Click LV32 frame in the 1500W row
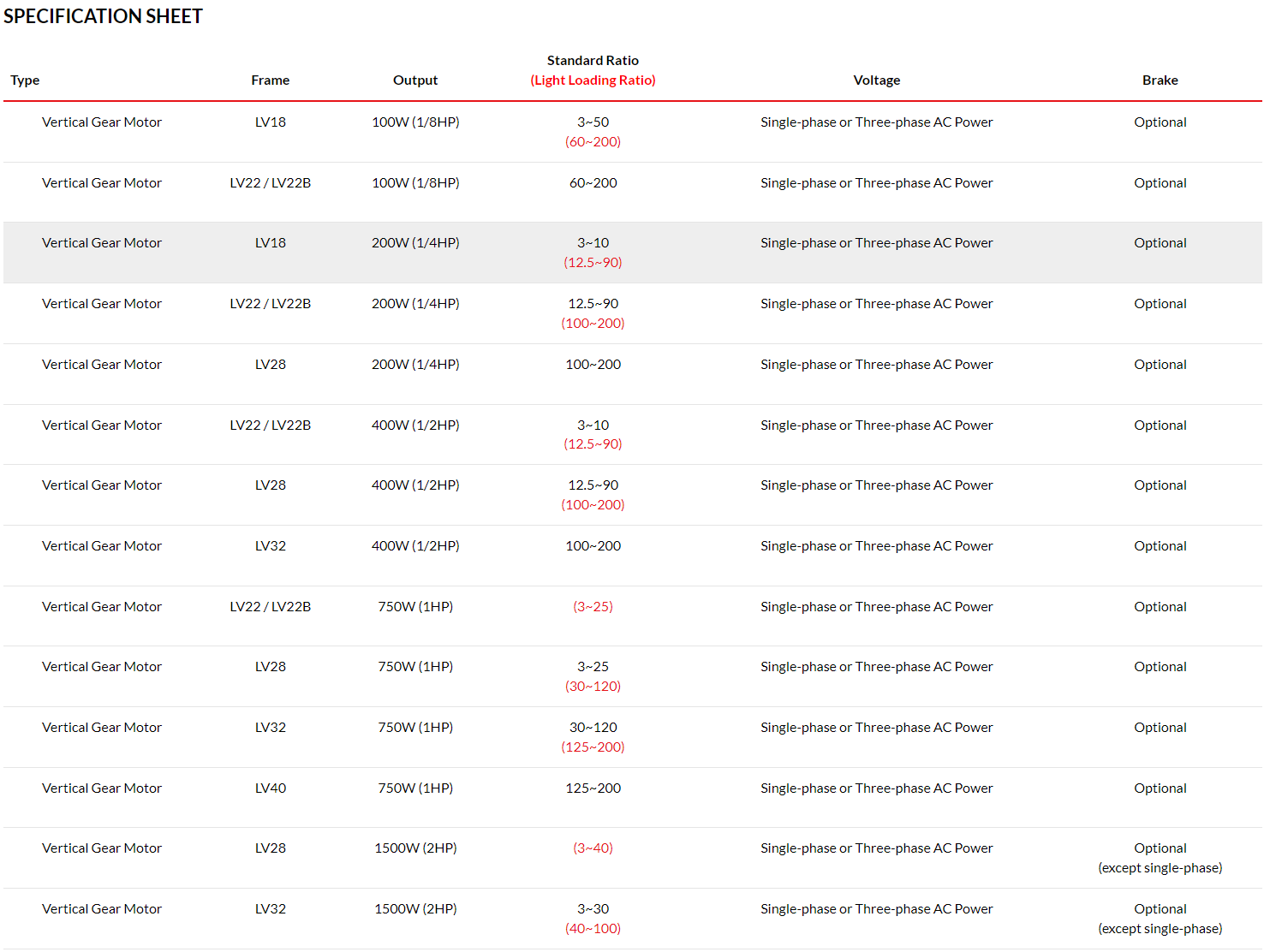This screenshot has width=1270, height=952. (271, 909)
